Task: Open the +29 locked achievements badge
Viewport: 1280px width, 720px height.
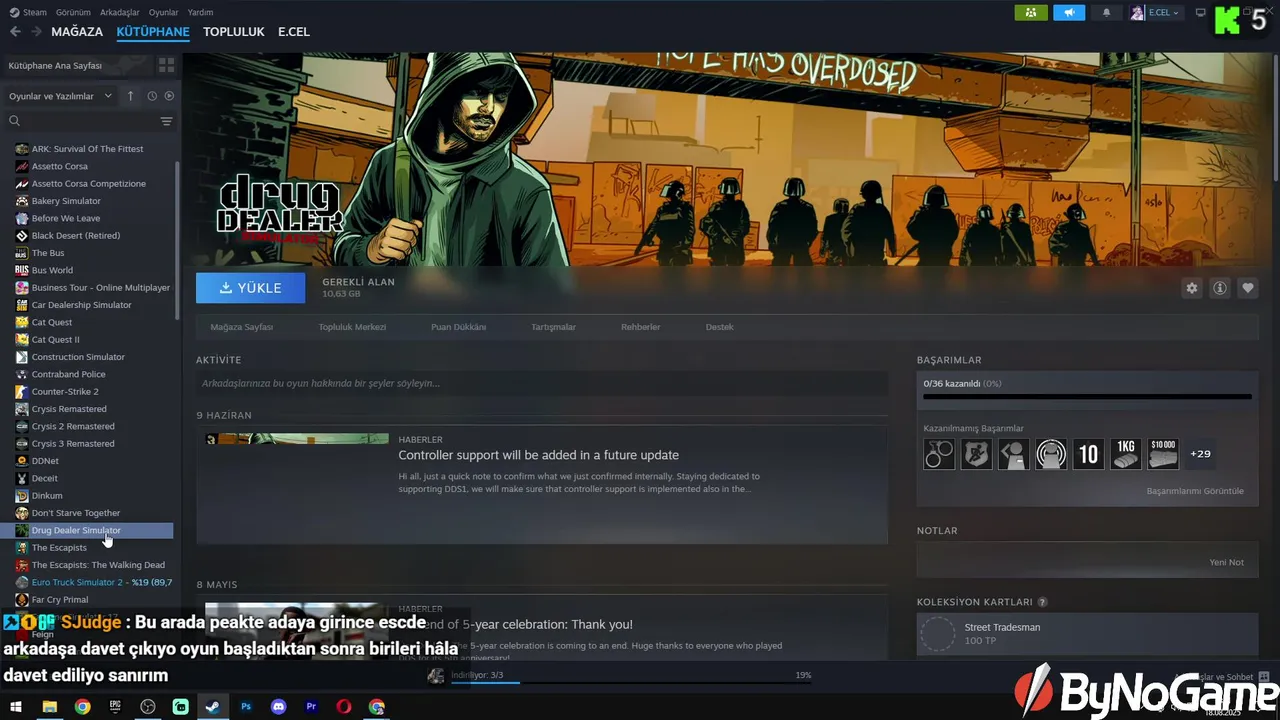Action: 1200,454
